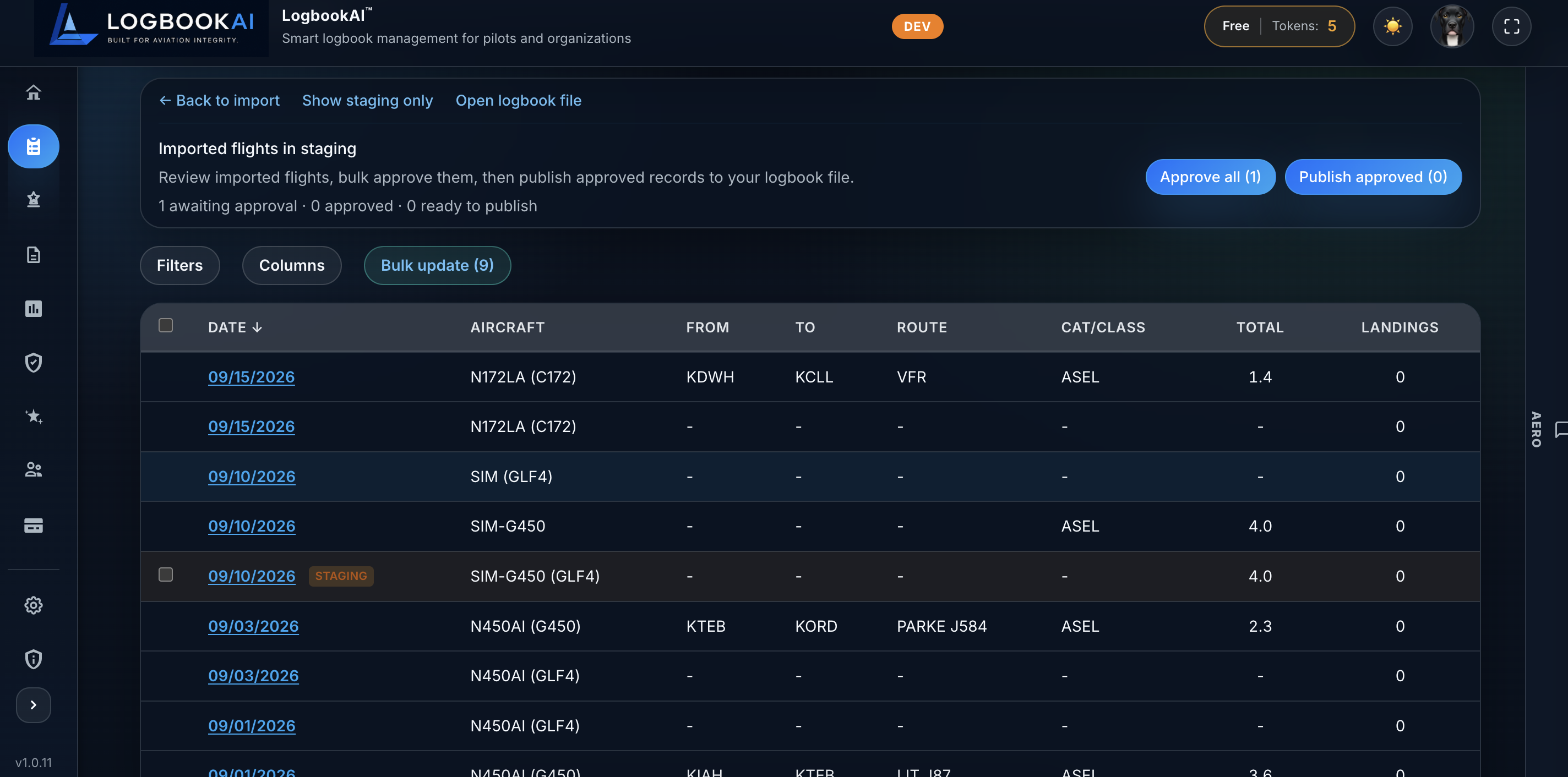1568x777 pixels.
Task: Open the Filters panel
Action: [x=179, y=265]
